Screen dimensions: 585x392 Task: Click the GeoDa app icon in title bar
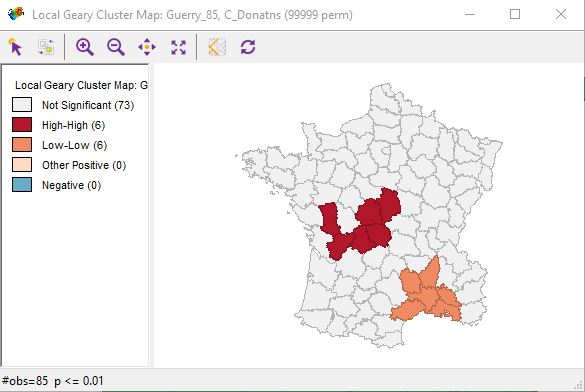[16, 14]
